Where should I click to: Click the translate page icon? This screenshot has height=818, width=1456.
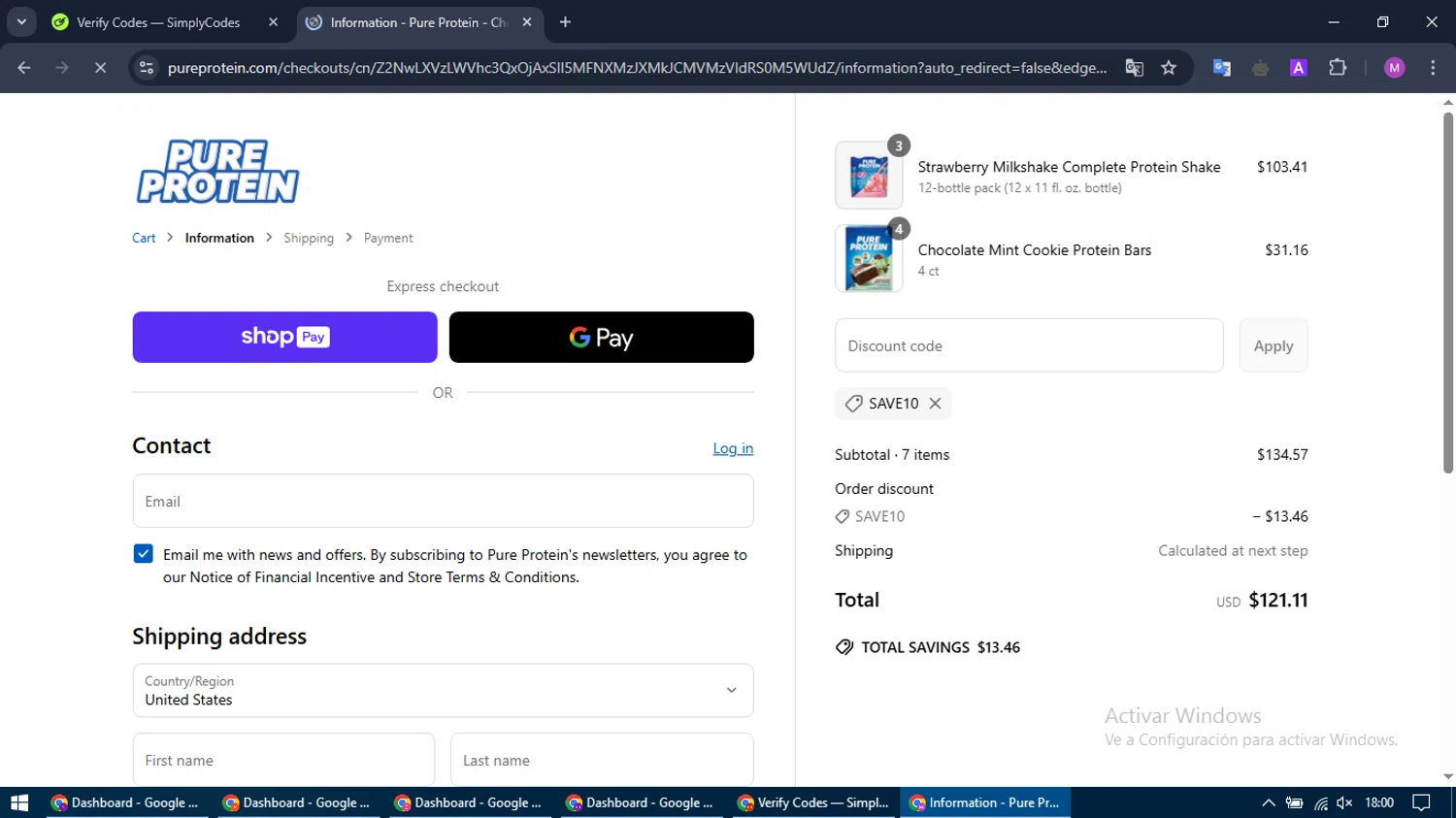point(1134,68)
